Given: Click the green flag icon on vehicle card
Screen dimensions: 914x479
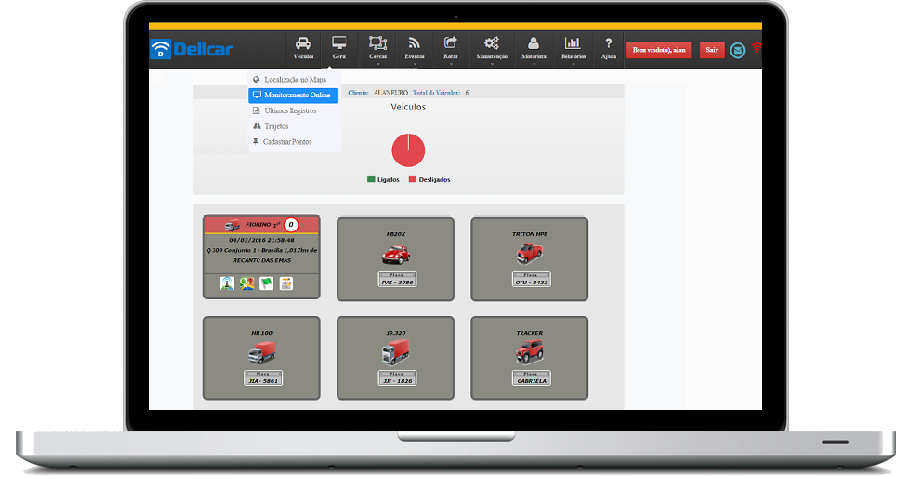Looking at the screenshot, I should (x=266, y=284).
